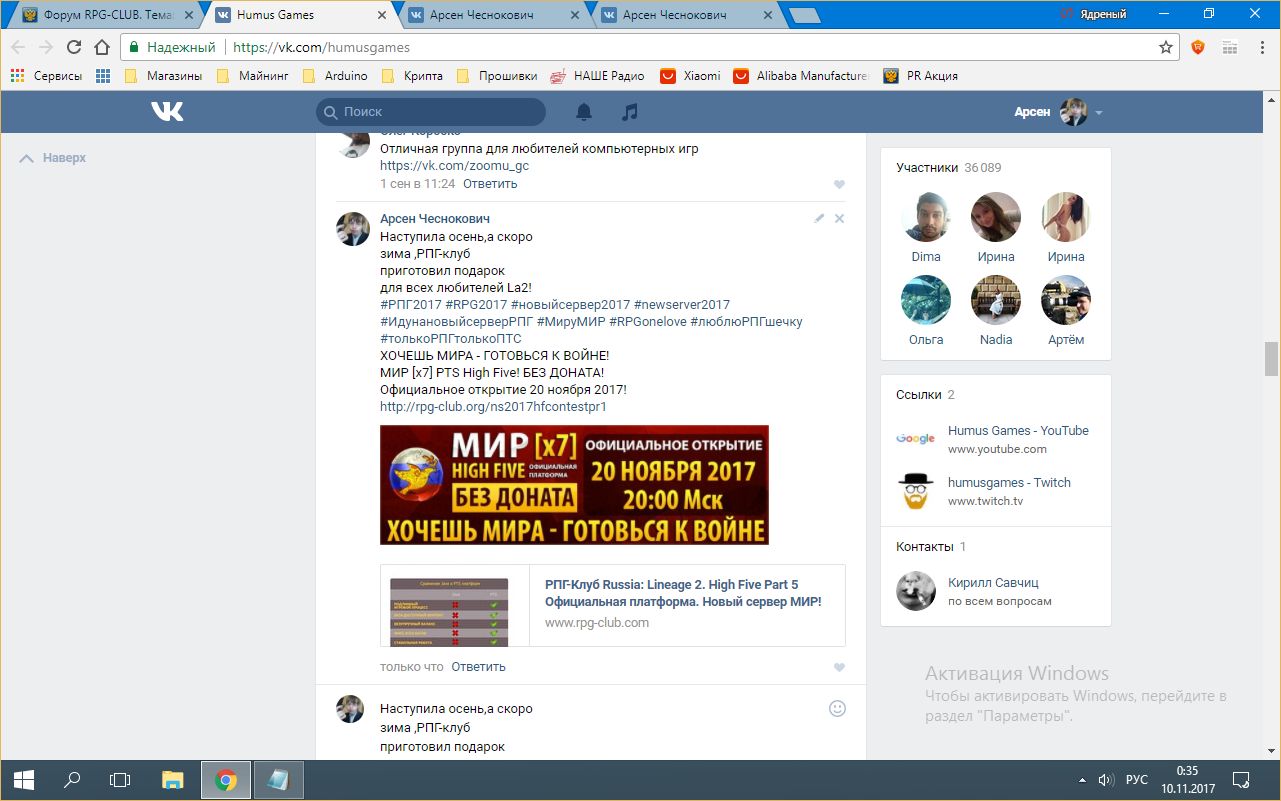Screen dimensions: 1281x801
Task: Open a new browser tab
Action: [x=805, y=15]
